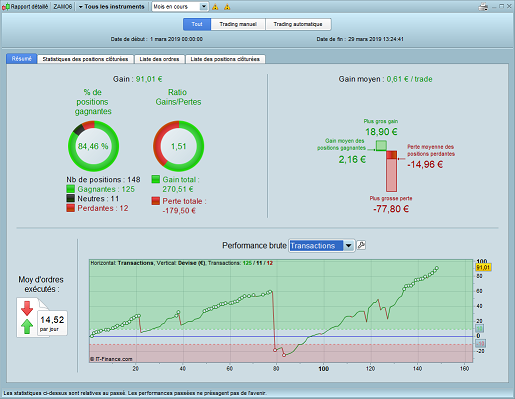
Task: Open the wrench settings icon beside Transactions
Action: click(x=361, y=246)
